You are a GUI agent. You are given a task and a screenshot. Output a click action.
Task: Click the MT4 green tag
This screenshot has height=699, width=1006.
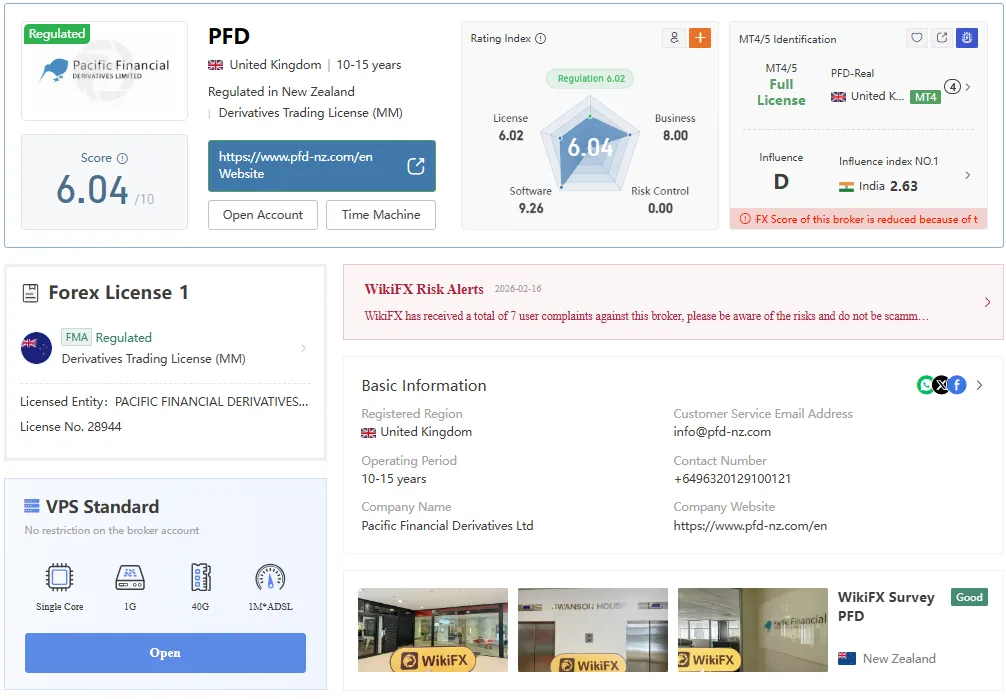pyautogui.click(x=925, y=97)
